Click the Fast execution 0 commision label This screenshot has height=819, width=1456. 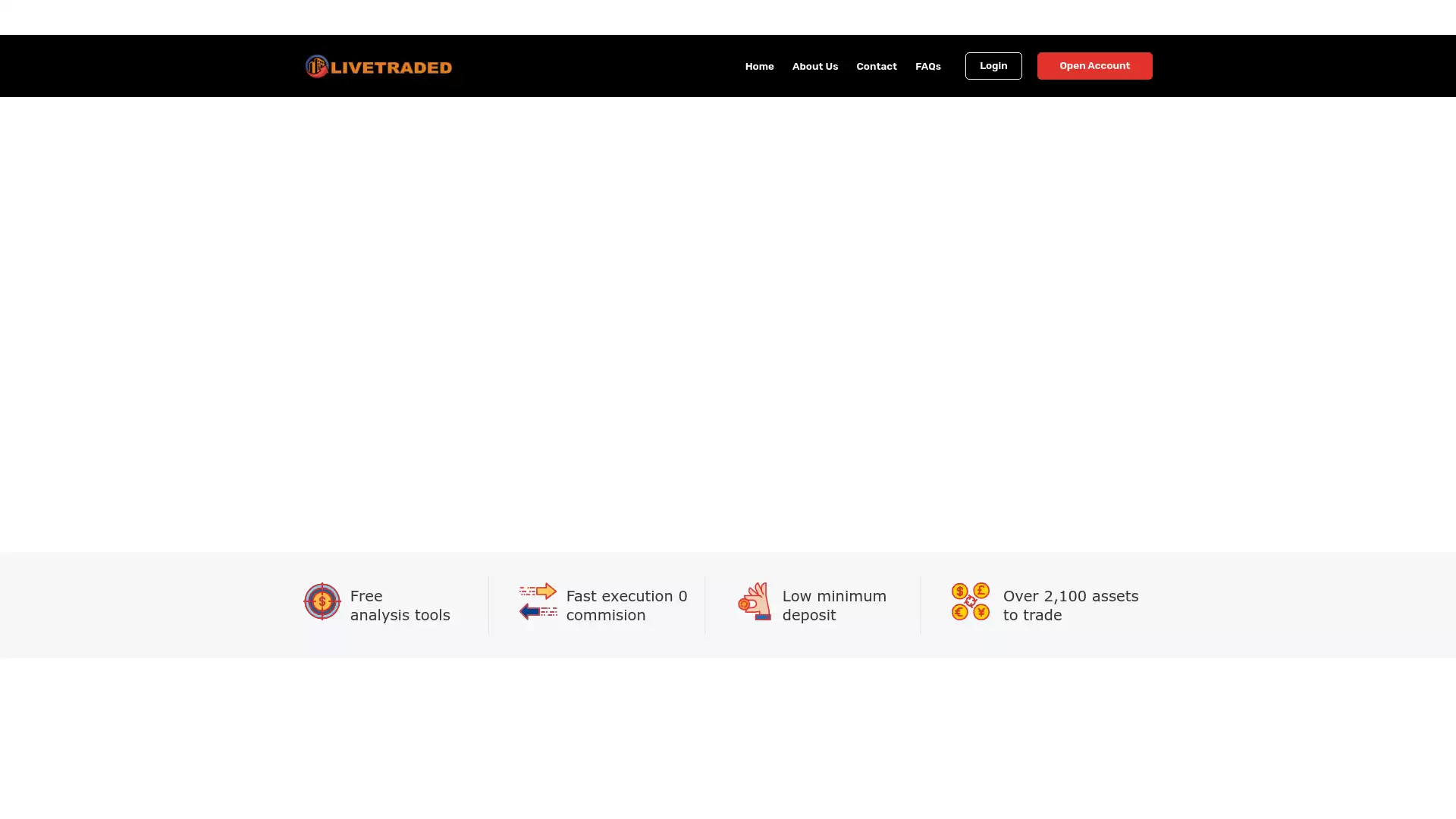[x=626, y=605]
